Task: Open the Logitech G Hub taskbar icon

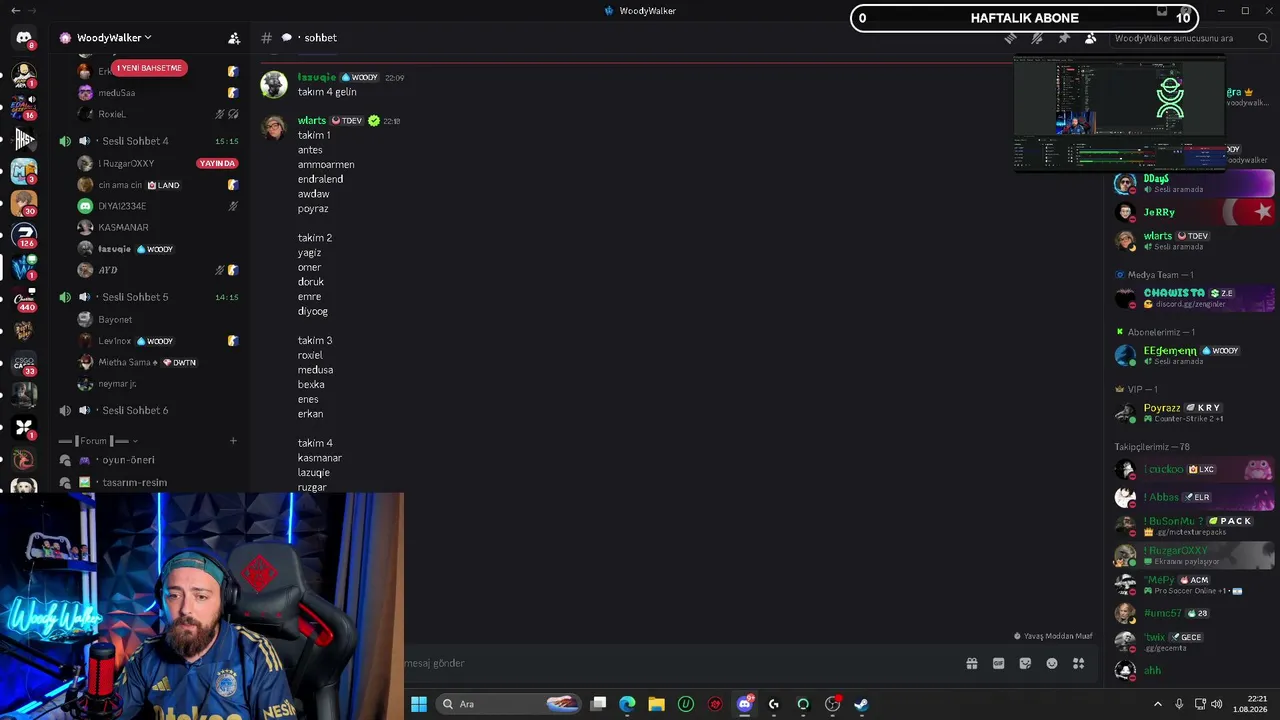Action: [x=773, y=704]
